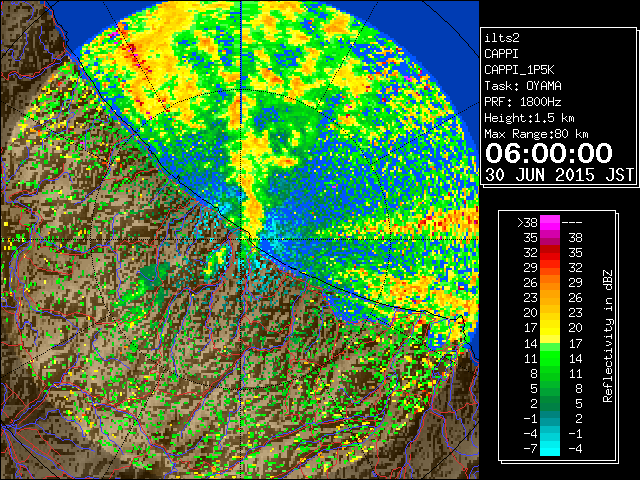
Task: Pick the cyan band at legend bottom
Action: coord(550,448)
